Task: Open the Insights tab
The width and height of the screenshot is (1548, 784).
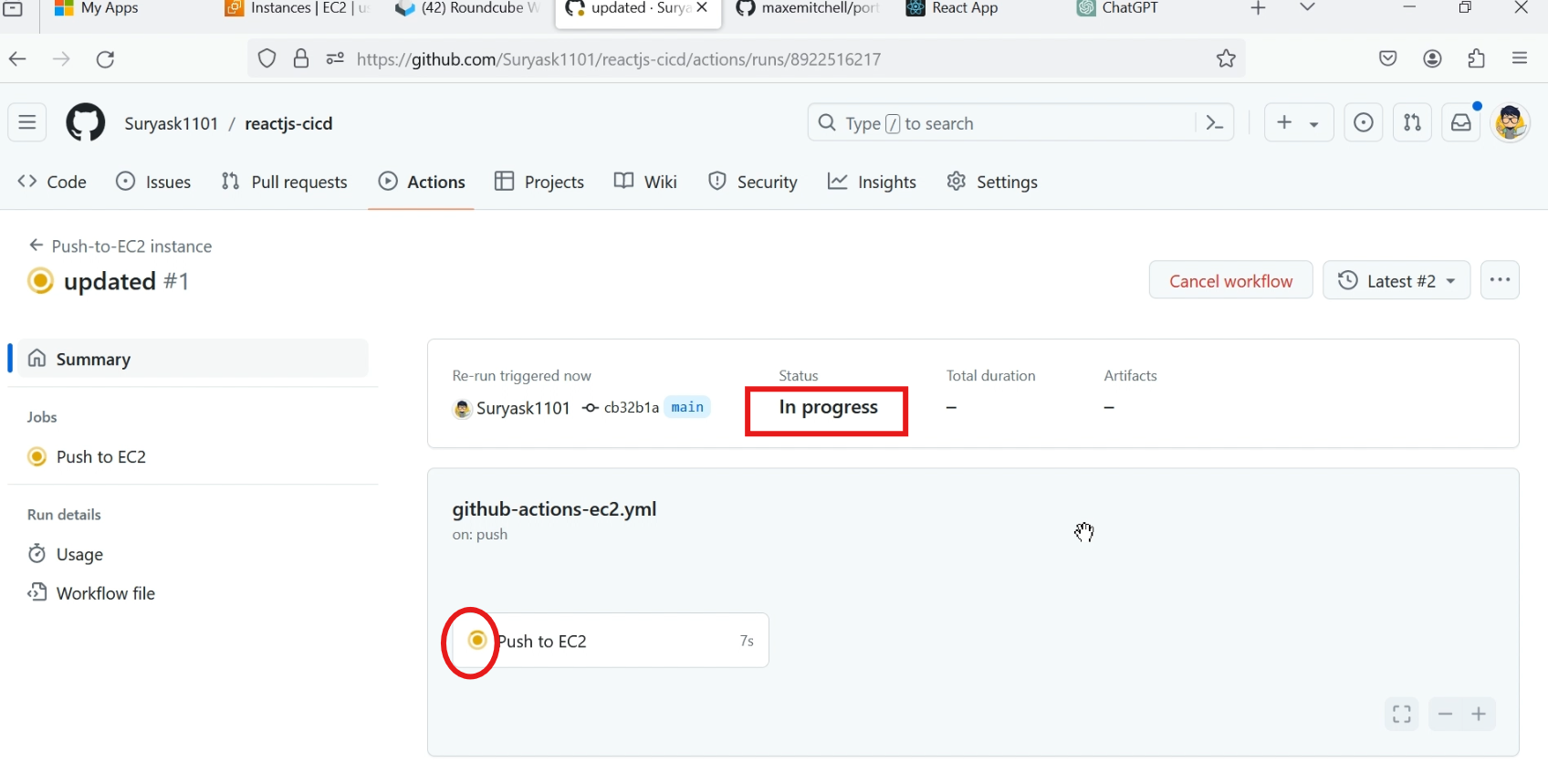Action: point(872,182)
